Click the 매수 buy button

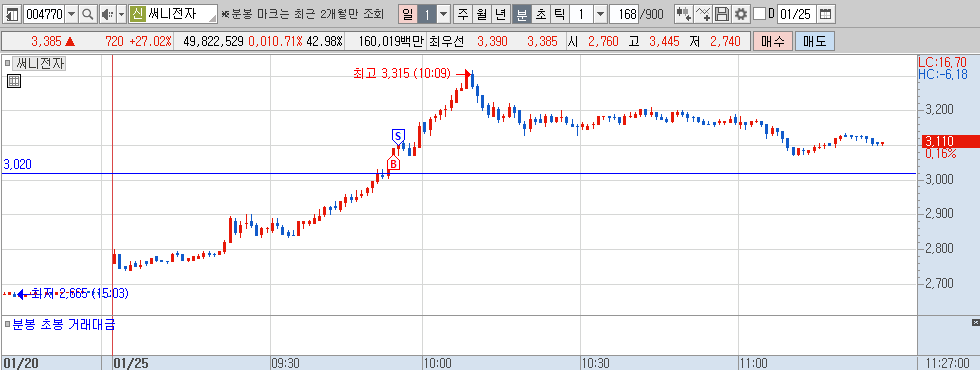(773, 42)
